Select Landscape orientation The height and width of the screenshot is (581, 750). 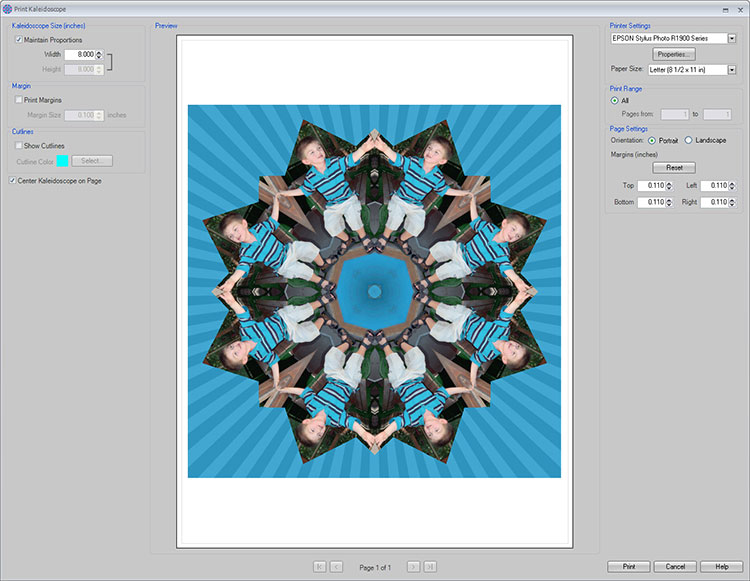tap(688, 140)
